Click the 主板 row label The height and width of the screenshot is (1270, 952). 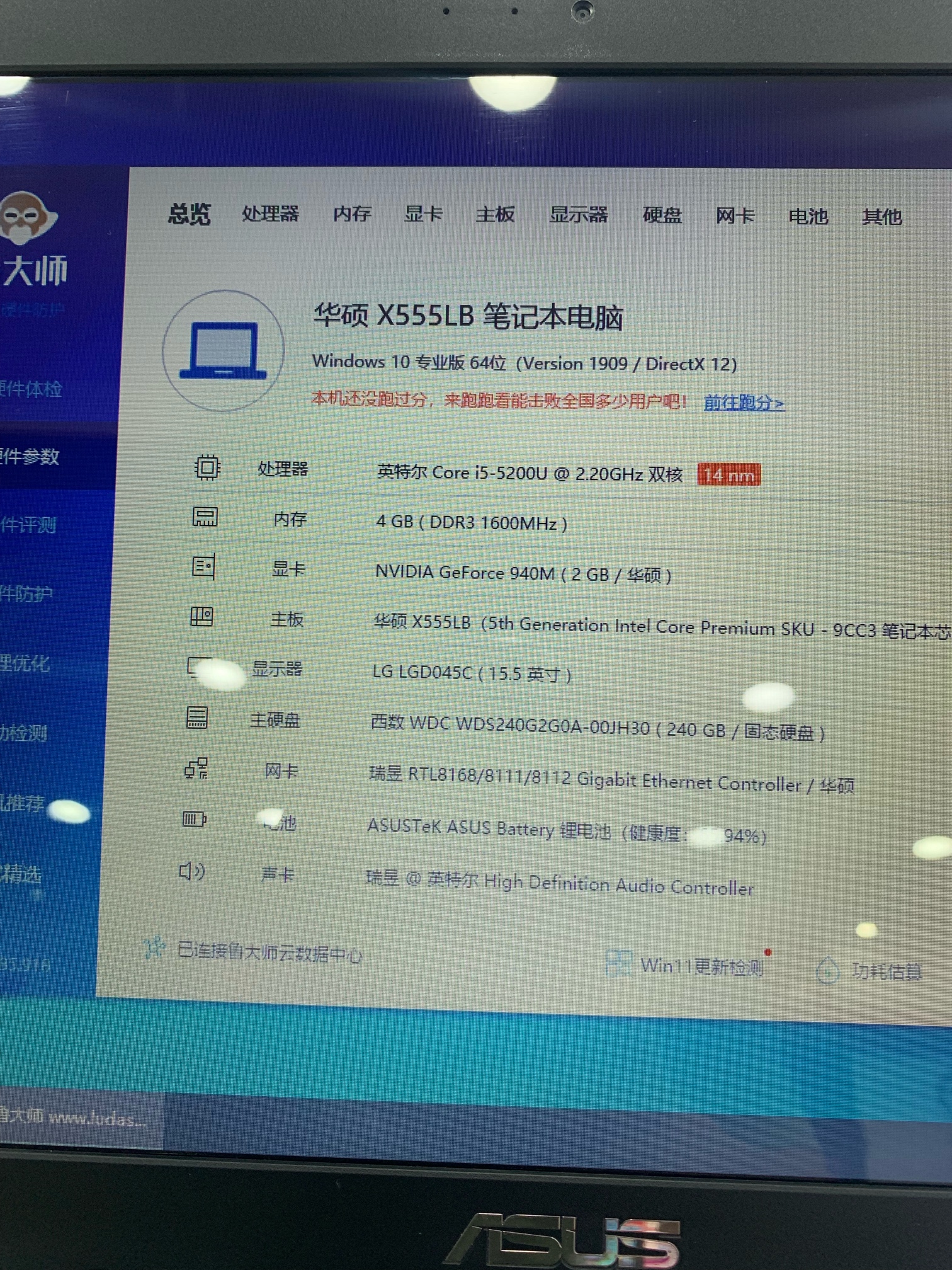(x=286, y=619)
